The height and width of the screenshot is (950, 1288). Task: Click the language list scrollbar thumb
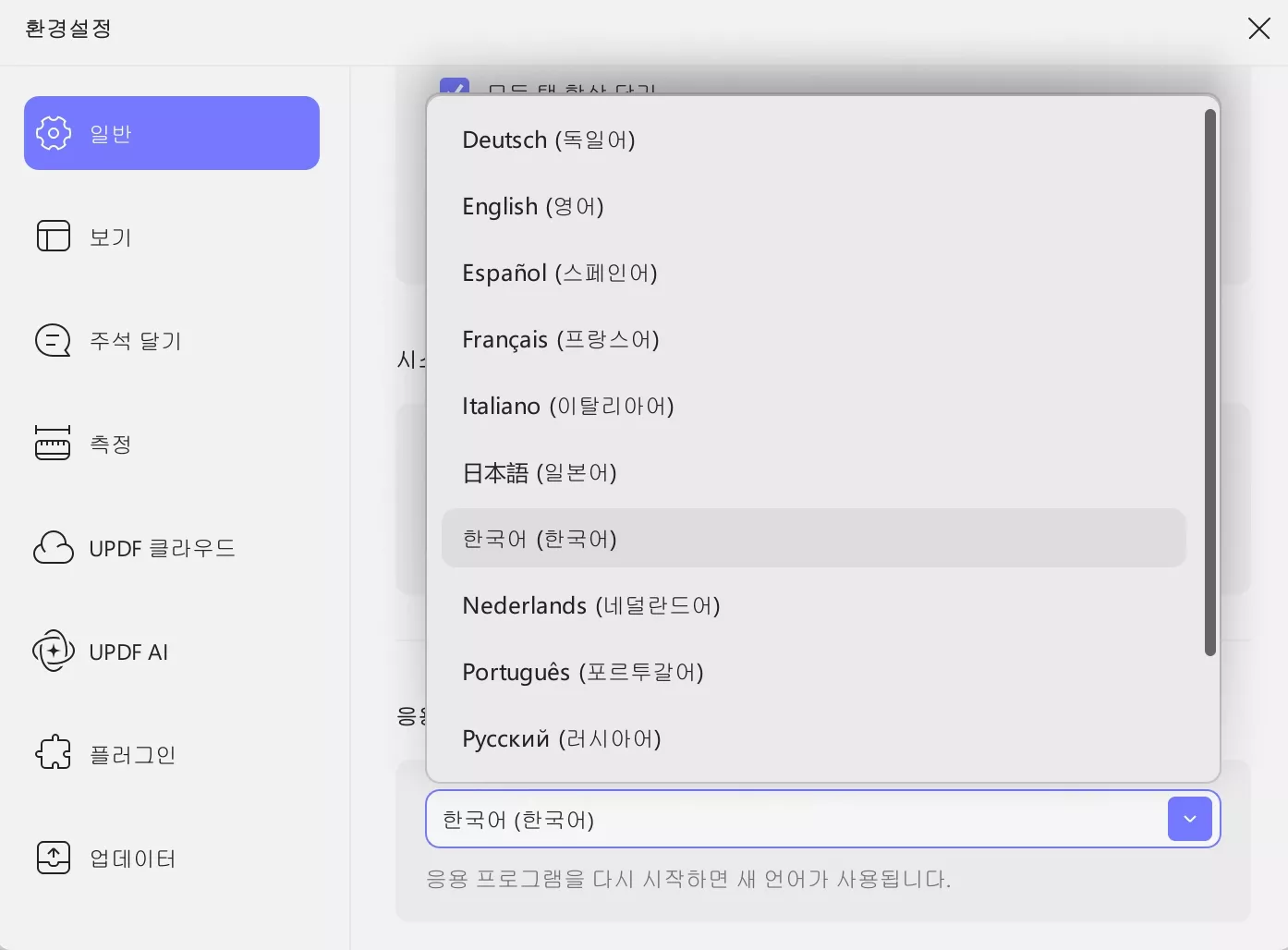(1209, 383)
